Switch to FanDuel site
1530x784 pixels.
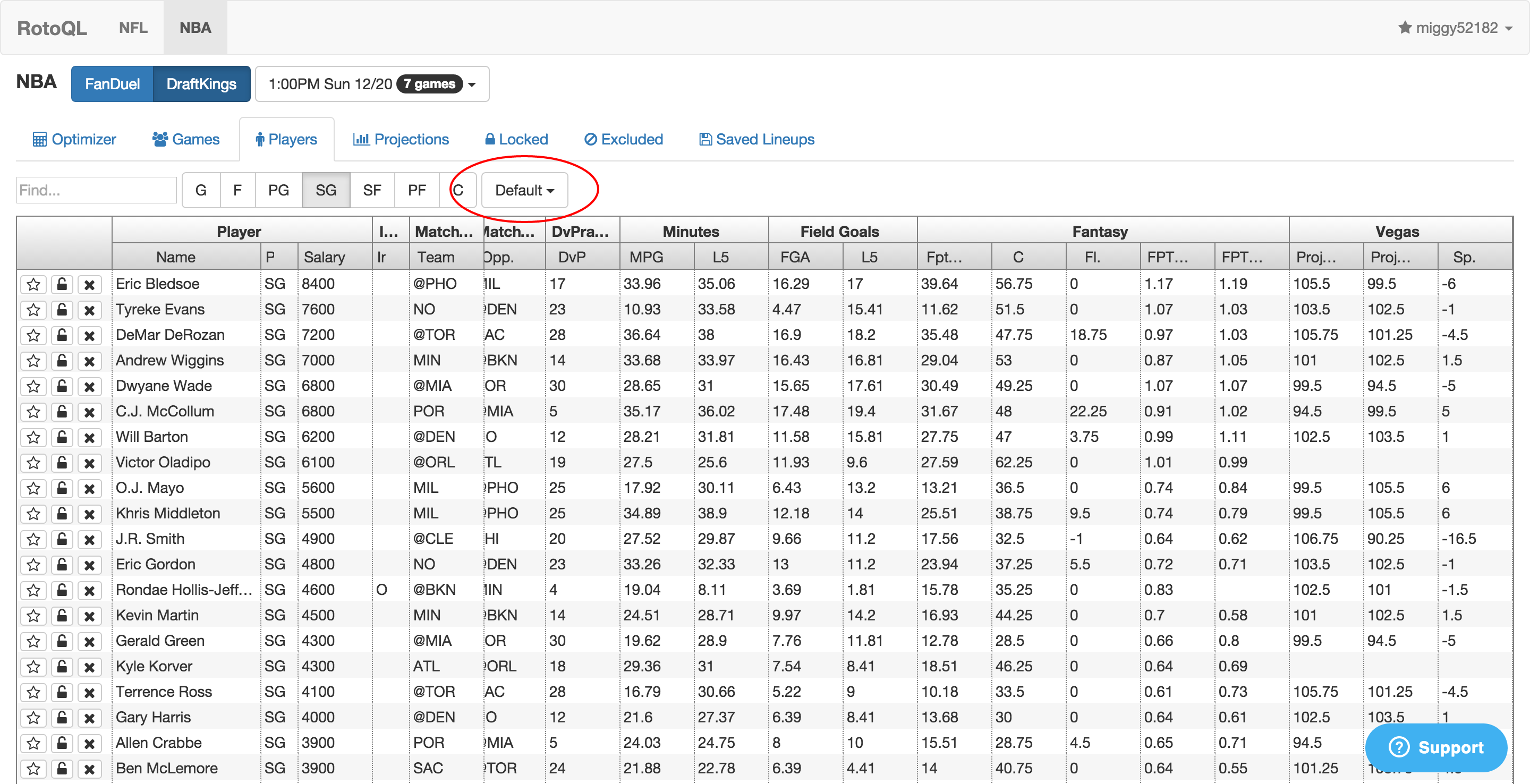click(112, 84)
